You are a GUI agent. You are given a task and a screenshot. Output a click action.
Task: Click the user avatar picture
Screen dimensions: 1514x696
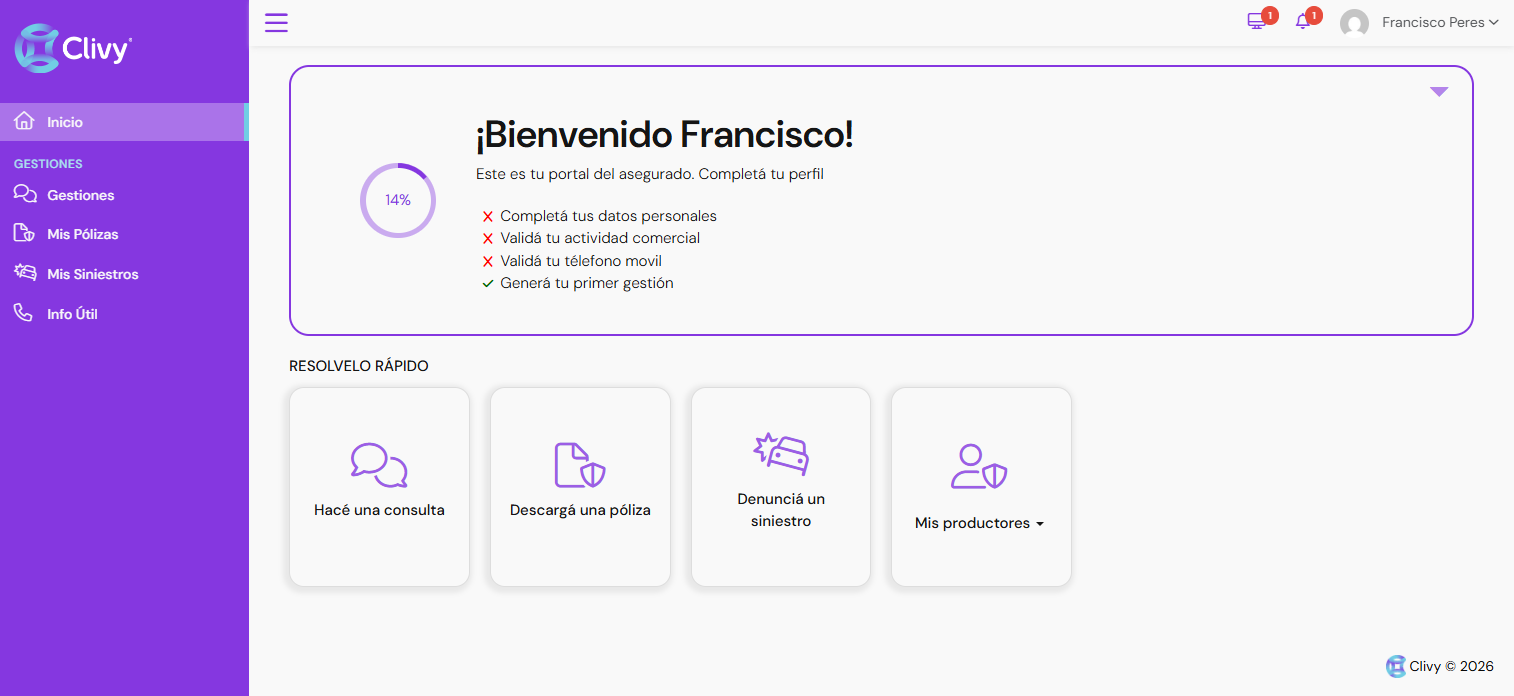(x=1354, y=23)
